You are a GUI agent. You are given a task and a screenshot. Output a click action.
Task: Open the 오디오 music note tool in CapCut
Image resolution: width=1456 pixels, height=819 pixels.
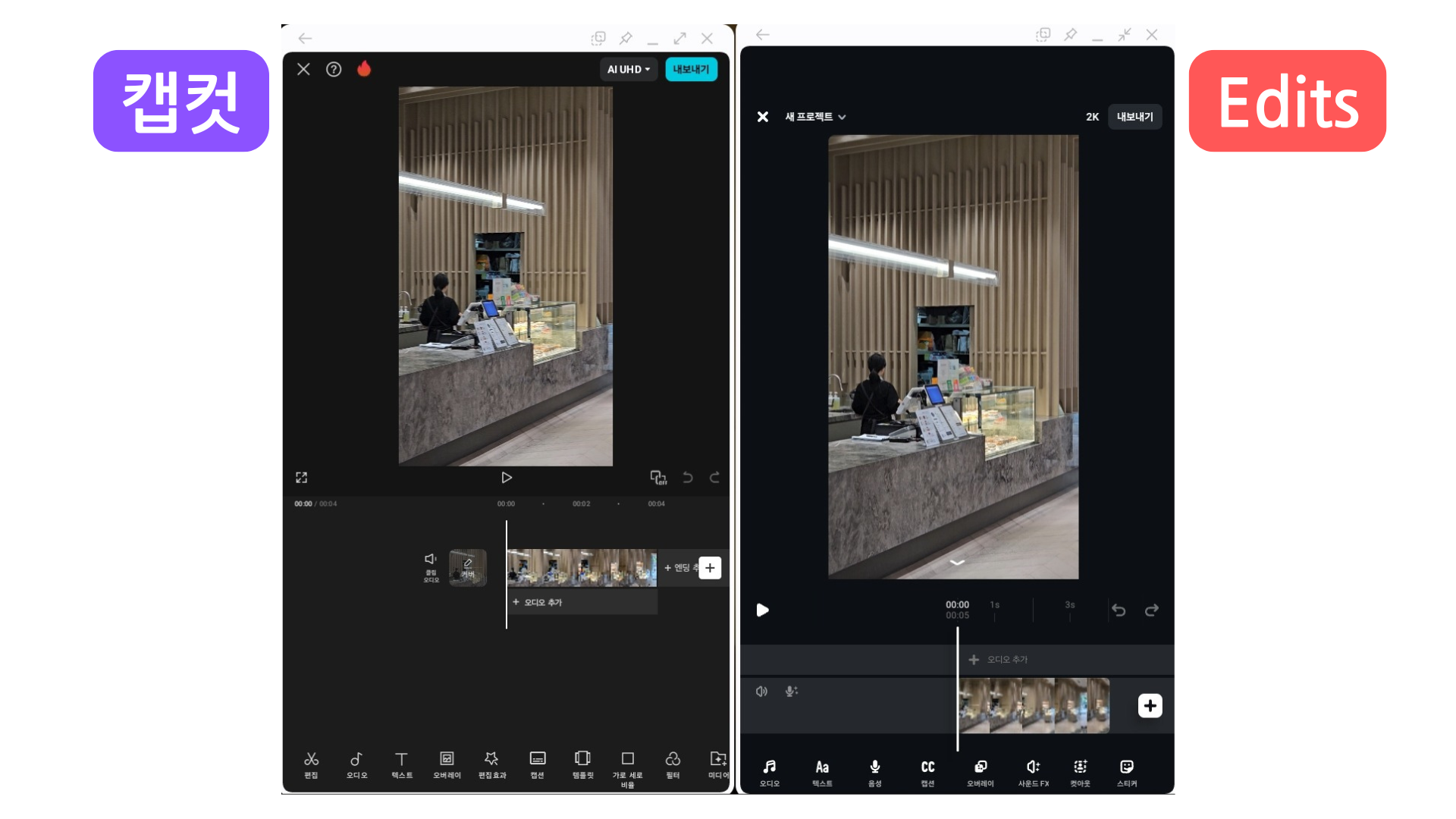[356, 764]
